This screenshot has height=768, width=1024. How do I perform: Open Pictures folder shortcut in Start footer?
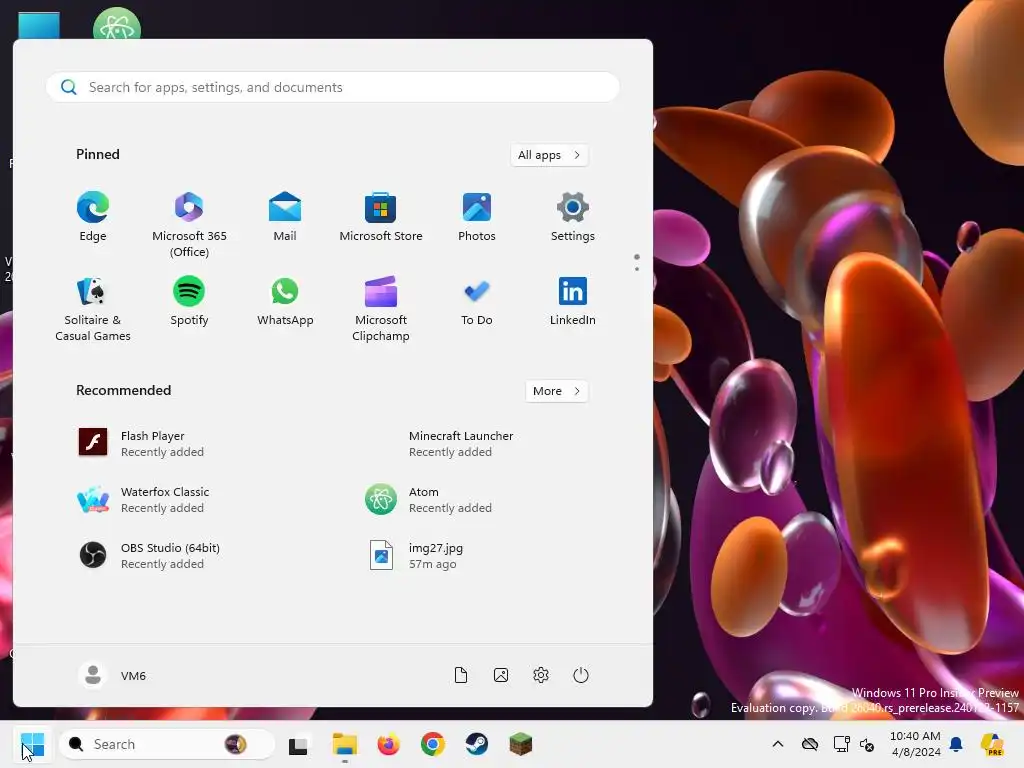(x=501, y=675)
